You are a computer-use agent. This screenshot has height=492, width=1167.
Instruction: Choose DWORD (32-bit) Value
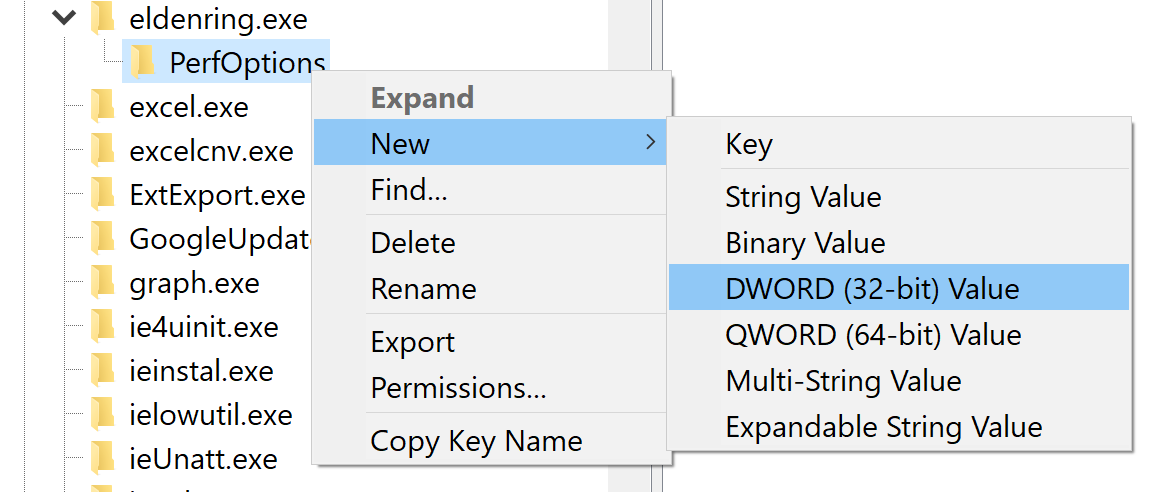872,289
